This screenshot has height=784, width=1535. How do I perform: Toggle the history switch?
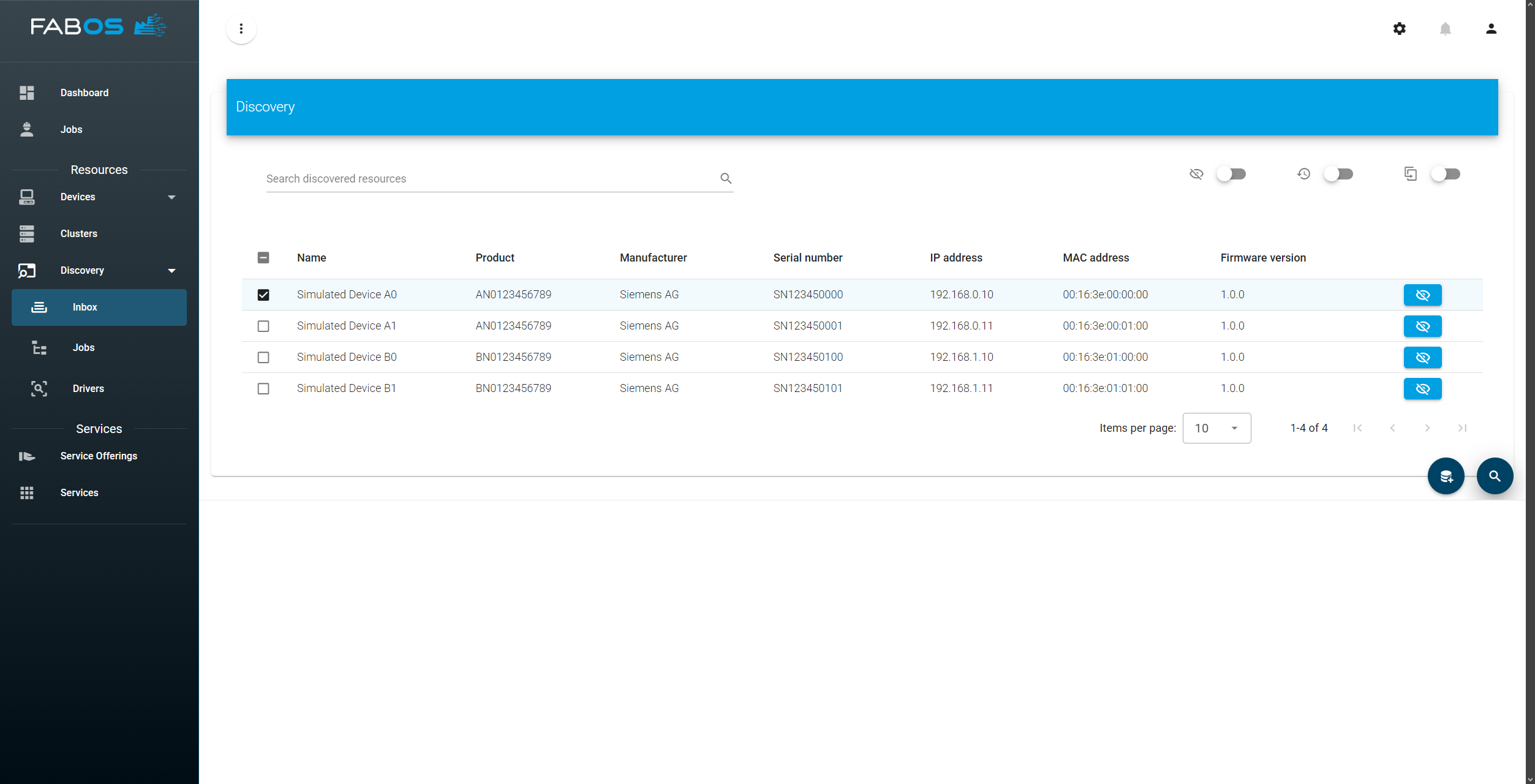pos(1338,175)
